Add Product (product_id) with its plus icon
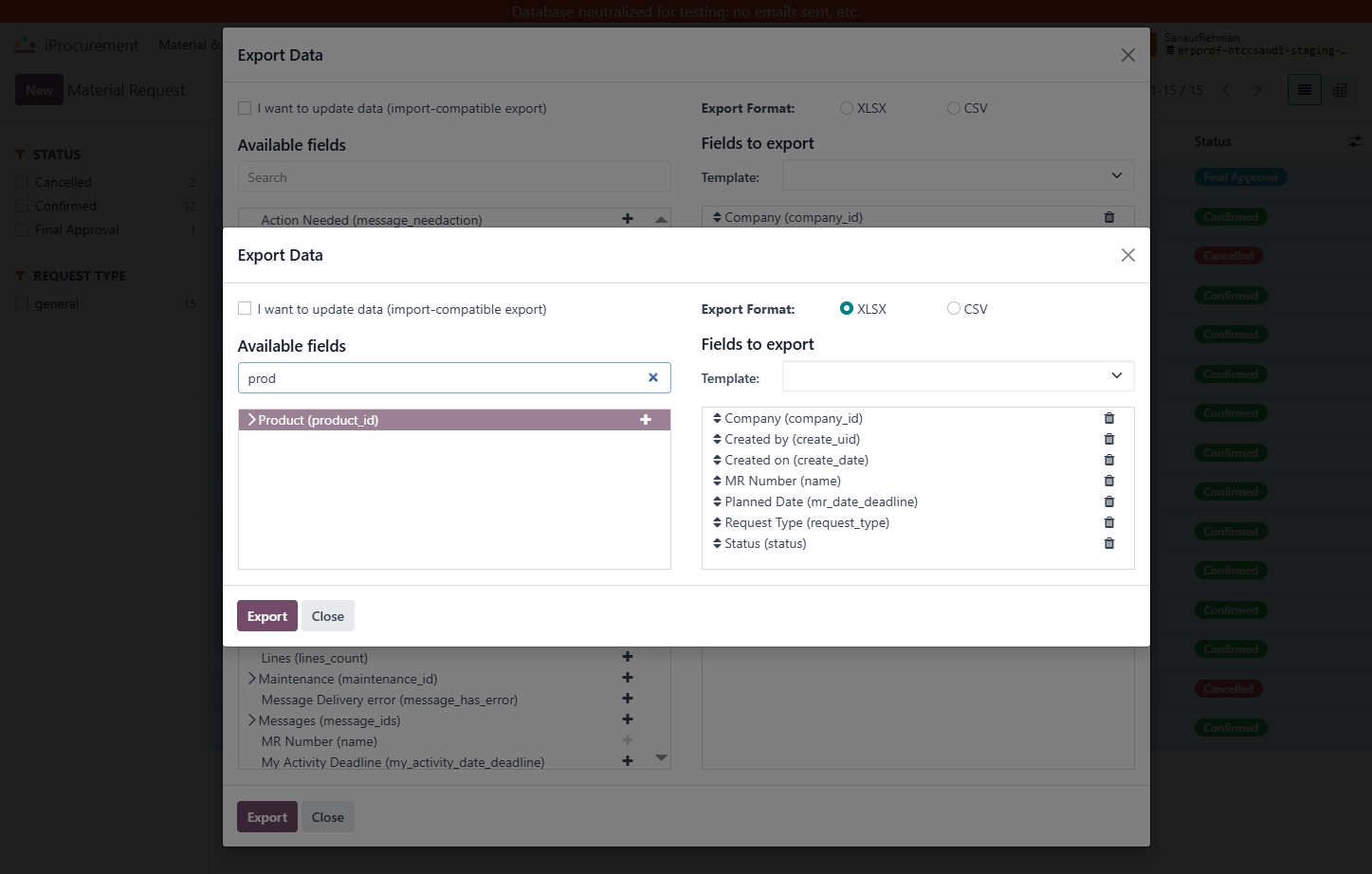 pyautogui.click(x=646, y=420)
